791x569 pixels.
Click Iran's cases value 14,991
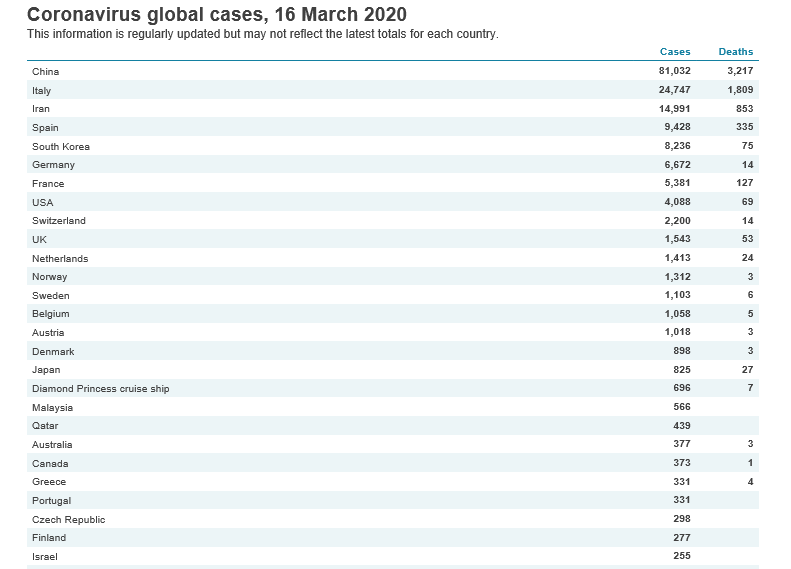(674, 108)
